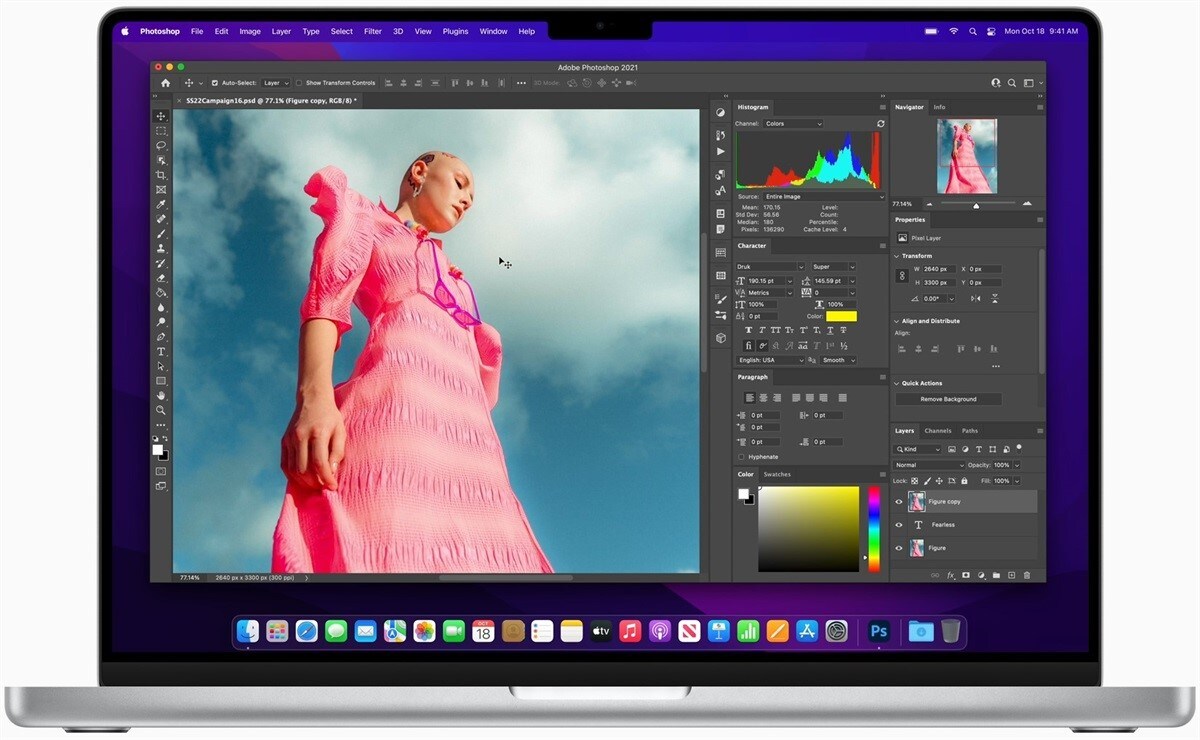Open the Kind layer filter dropdown
Viewport: 1200px width, 740px height.
[918, 449]
